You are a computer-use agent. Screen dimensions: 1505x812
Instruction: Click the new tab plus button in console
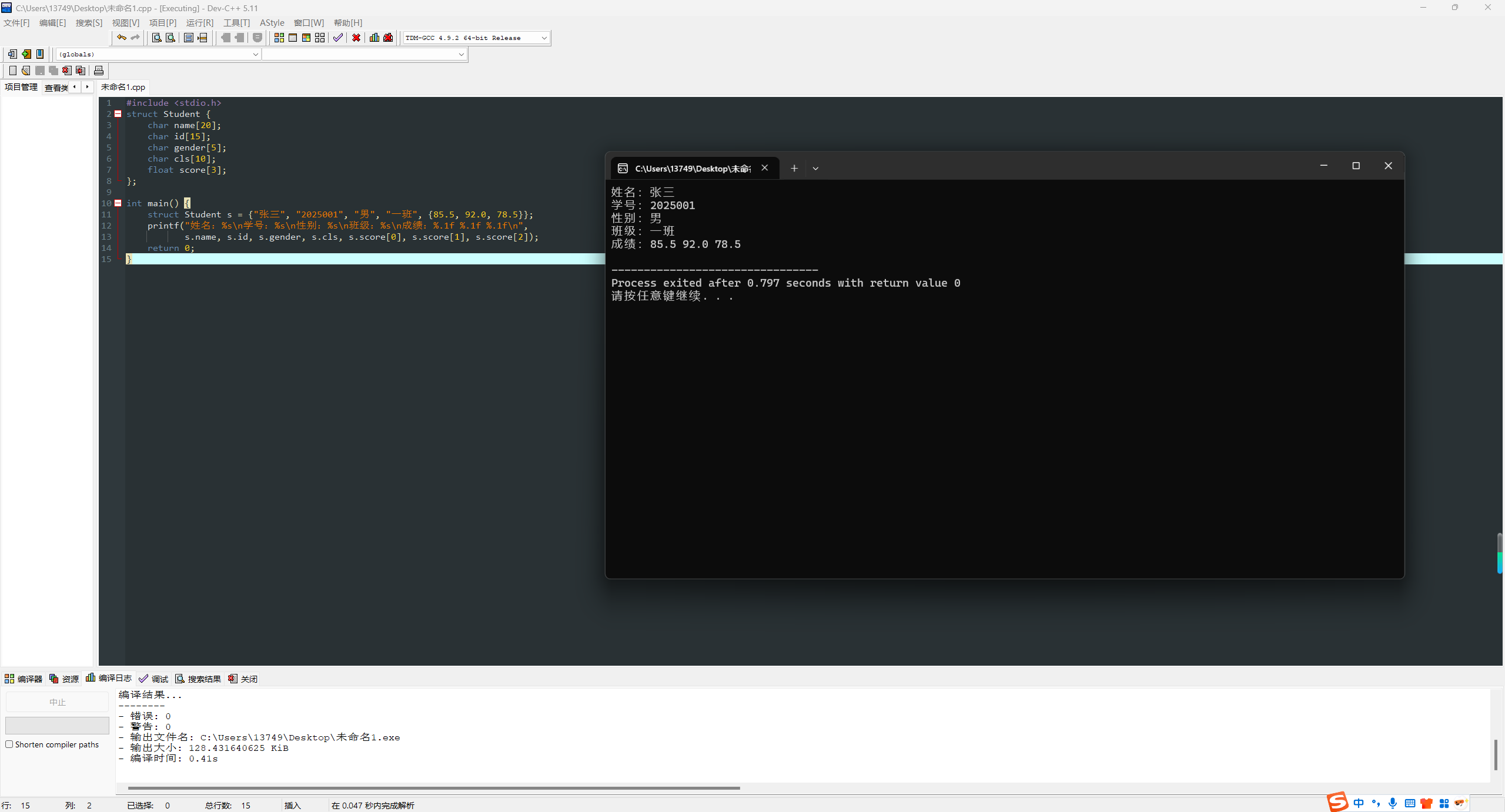(794, 169)
